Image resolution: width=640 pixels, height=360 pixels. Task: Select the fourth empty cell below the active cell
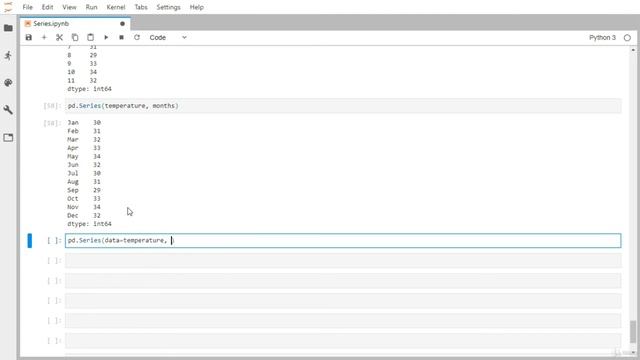tap(343, 320)
